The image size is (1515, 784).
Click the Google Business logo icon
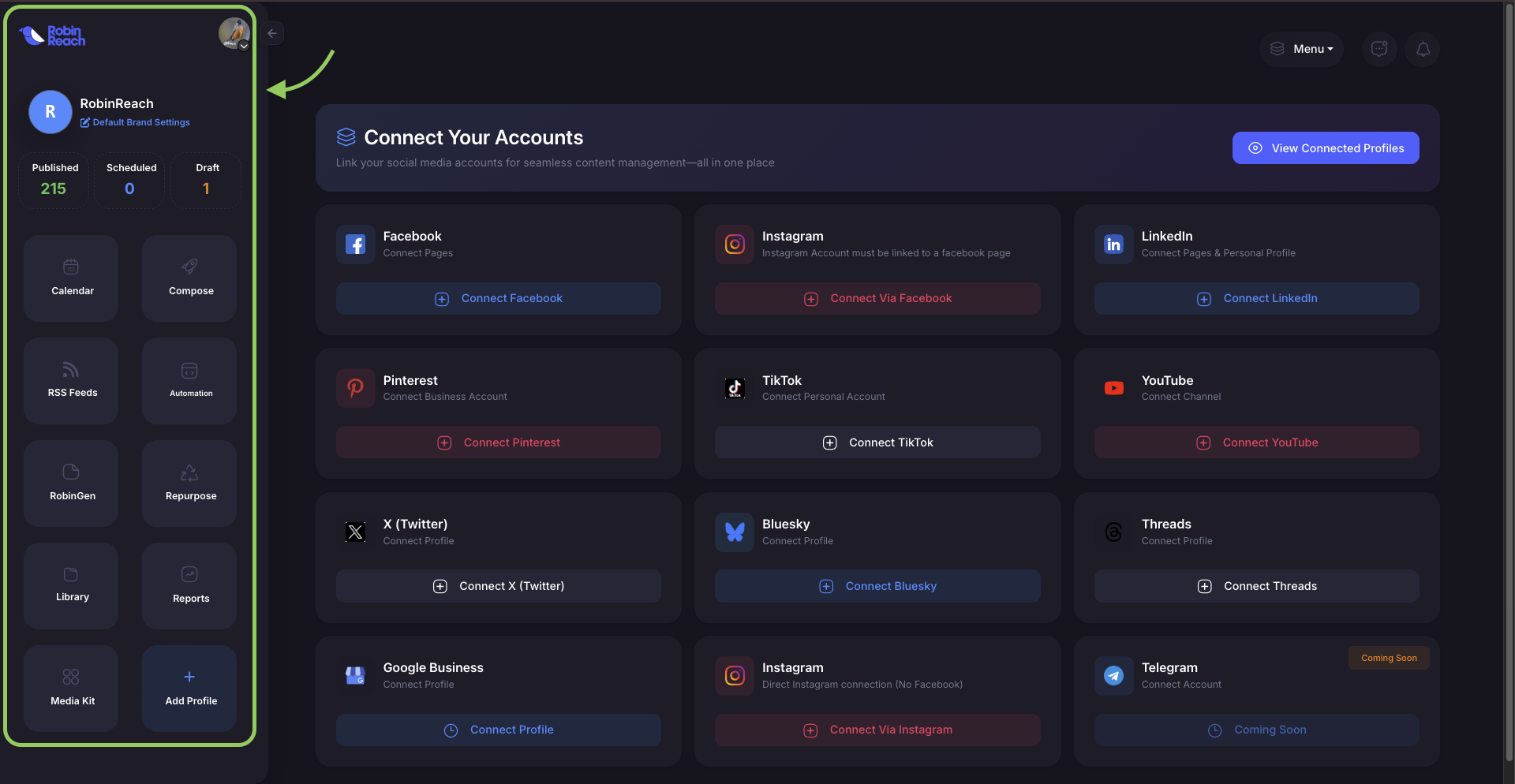coord(355,676)
